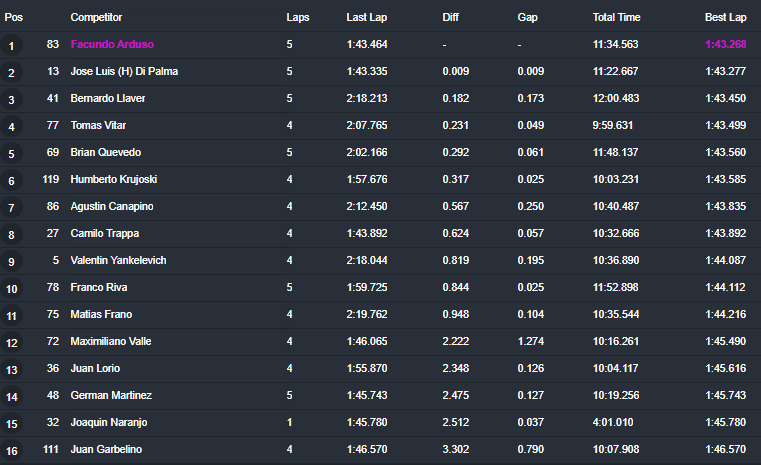This screenshot has width=761, height=465.
Task: Sort by the Best Lap column header
Action: [725, 17]
